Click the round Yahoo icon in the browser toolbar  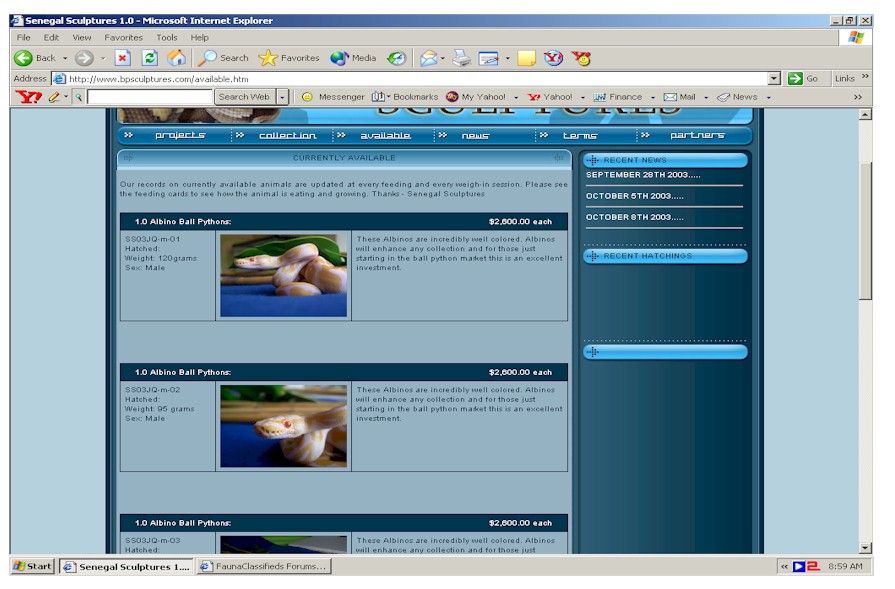pos(553,58)
